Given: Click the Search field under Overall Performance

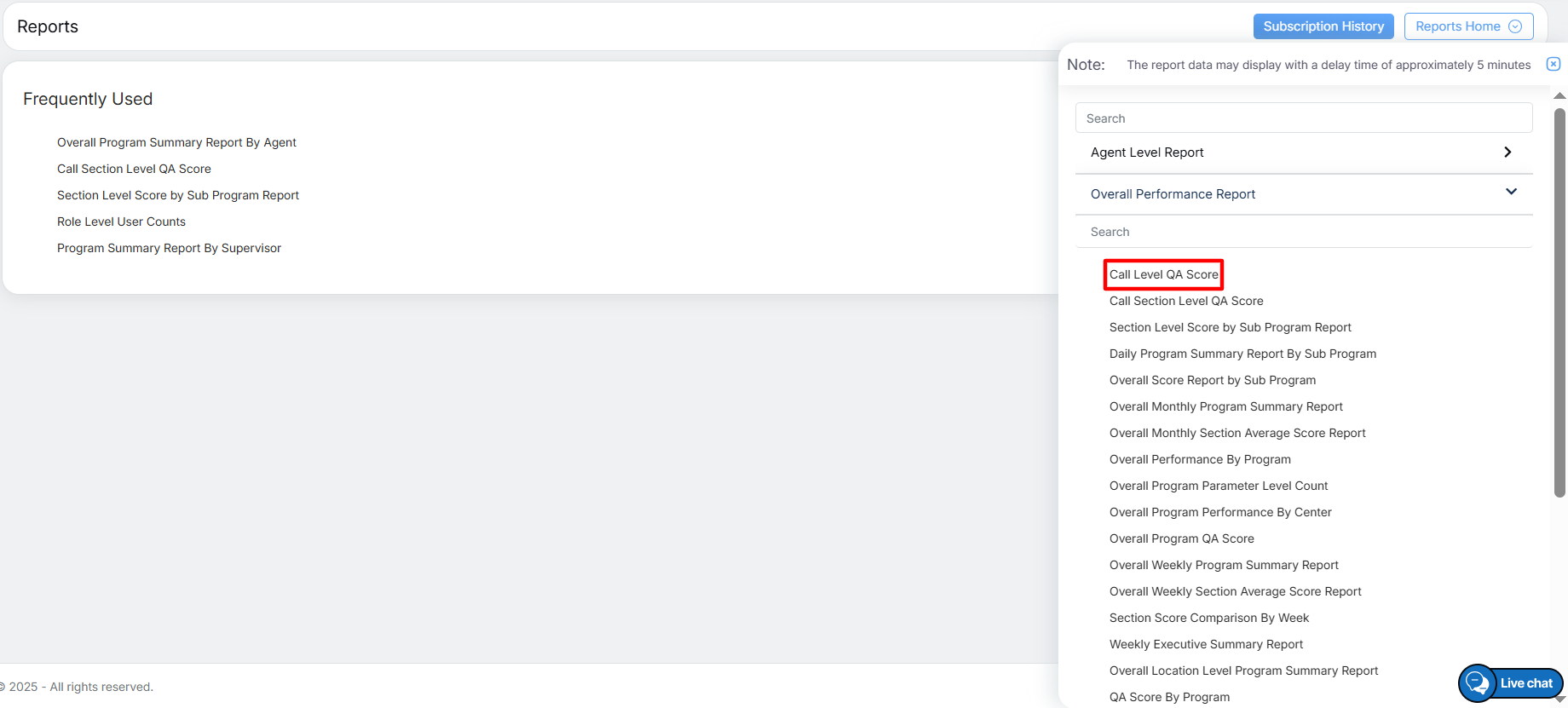Looking at the screenshot, I should tap(1303, 232).
